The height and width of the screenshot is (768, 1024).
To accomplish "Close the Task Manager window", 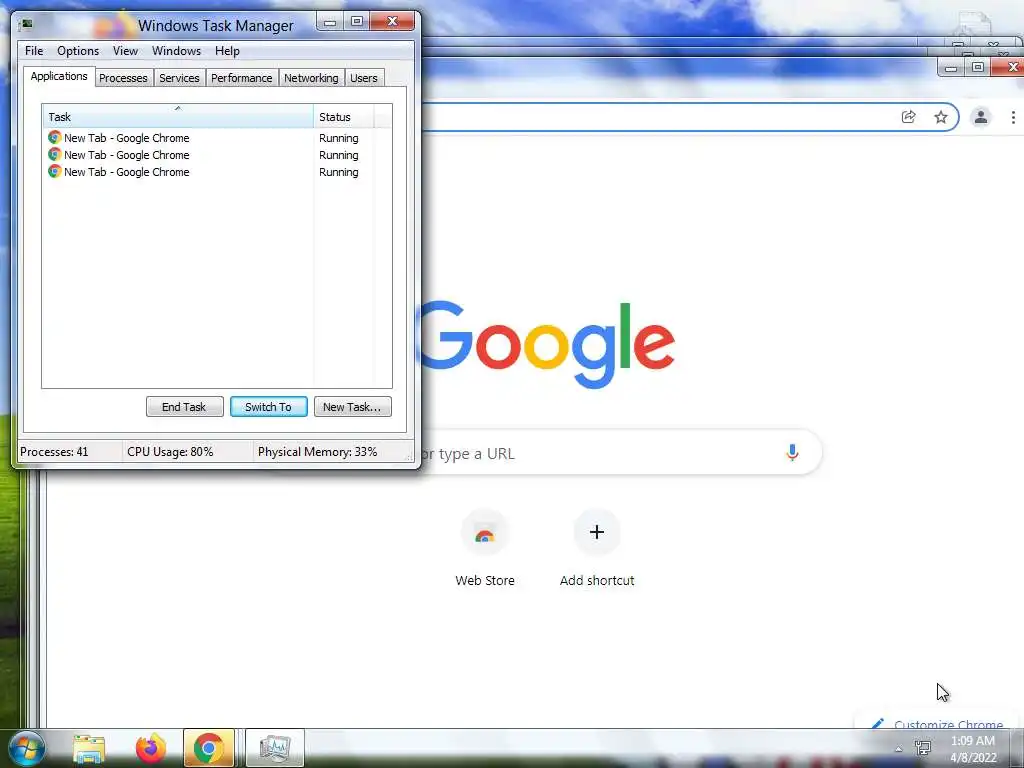I will tap(392, 22).
